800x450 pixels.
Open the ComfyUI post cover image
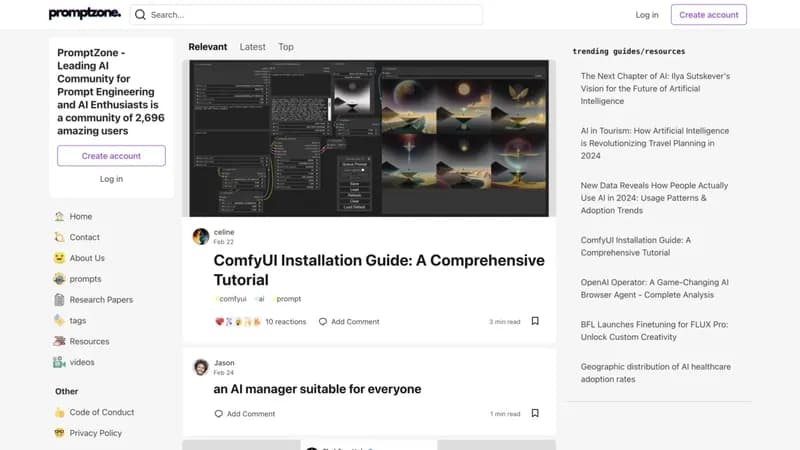(369, 138)
